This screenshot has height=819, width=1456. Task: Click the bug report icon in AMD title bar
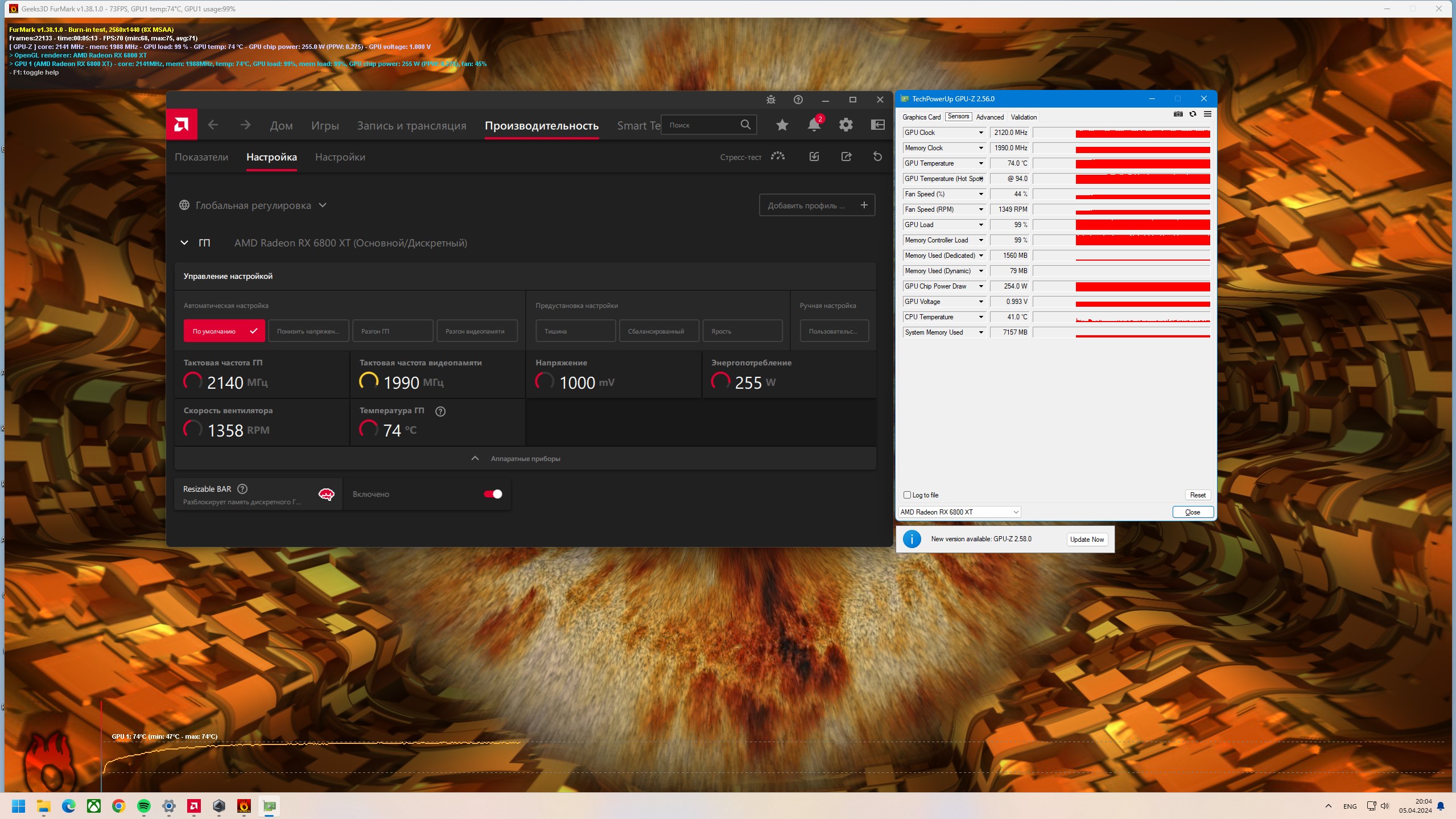click(771, 100)
